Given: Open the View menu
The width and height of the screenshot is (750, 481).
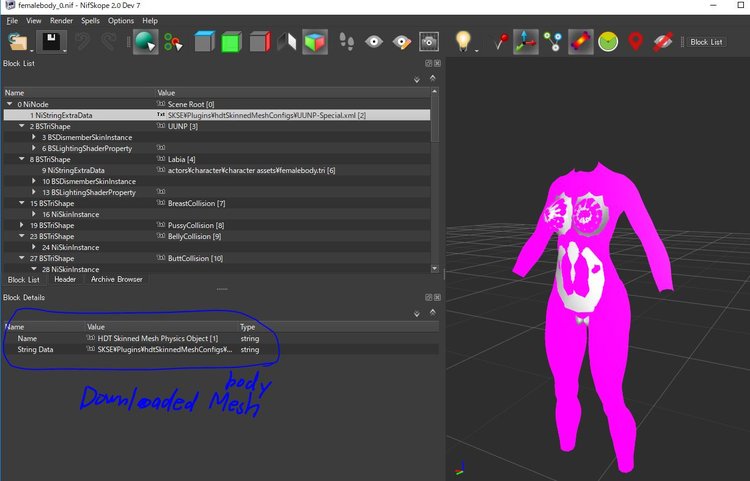Looking at the screenshot, I should tap(33, 21).
